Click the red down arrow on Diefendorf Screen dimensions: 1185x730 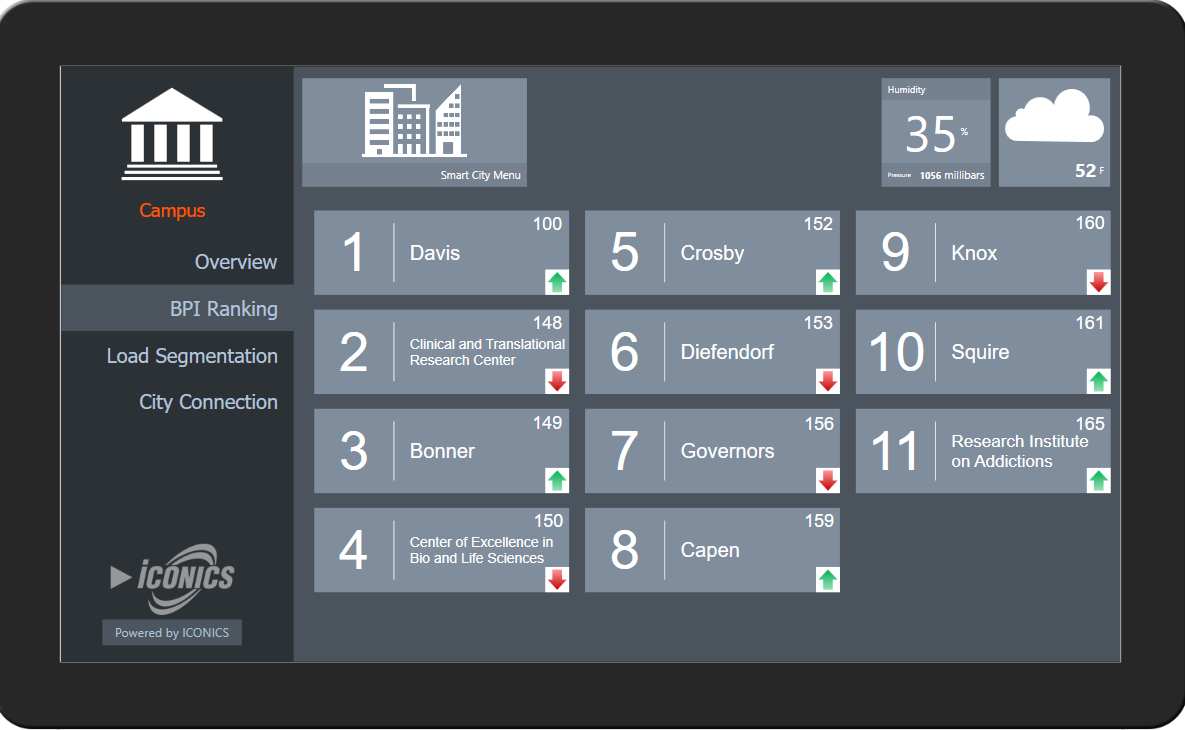tap(828, 381)
